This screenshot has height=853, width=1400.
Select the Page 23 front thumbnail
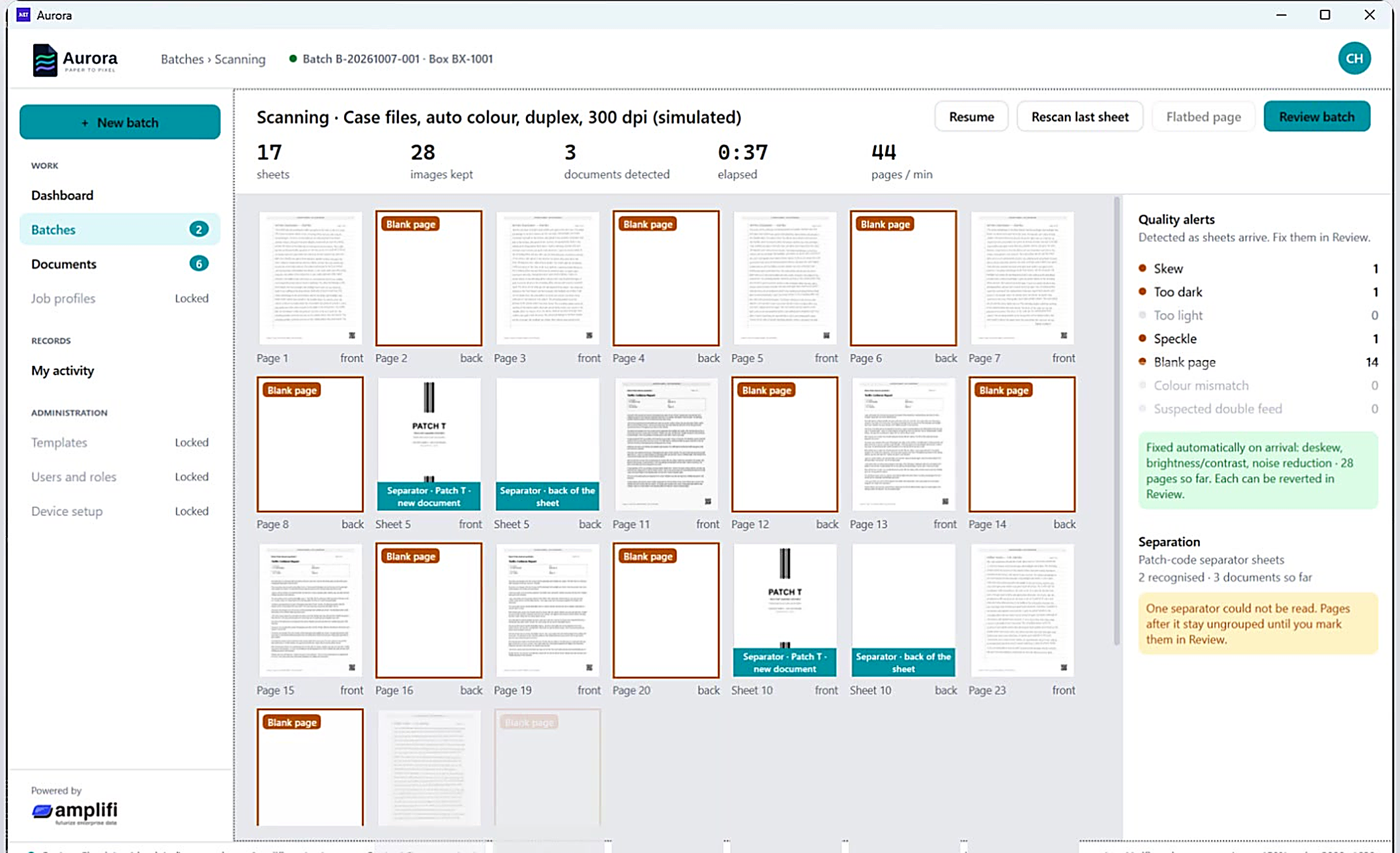click(1022, 610)
